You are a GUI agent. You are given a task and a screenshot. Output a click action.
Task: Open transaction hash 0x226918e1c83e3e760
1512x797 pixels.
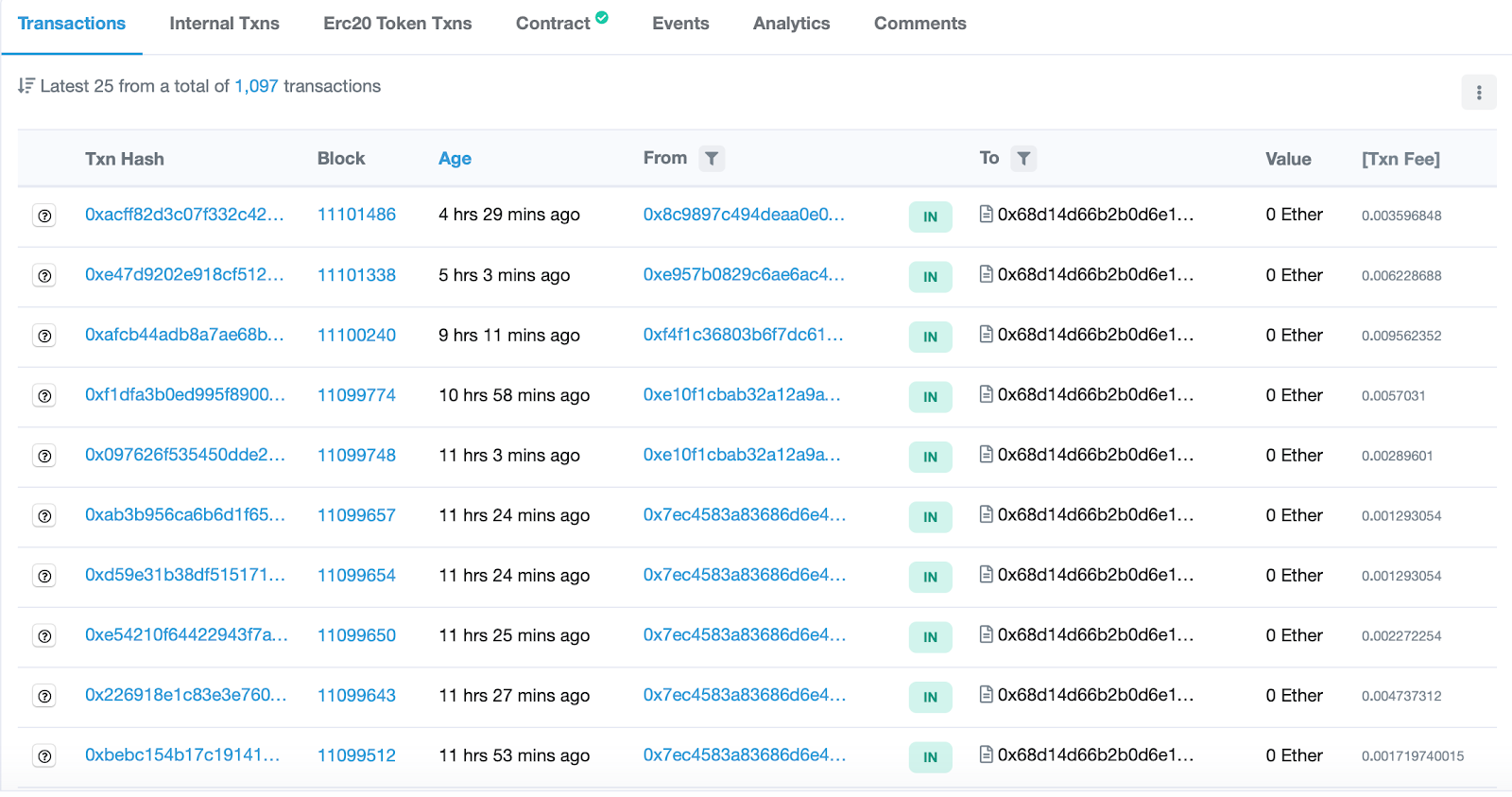tap(186, 695)
